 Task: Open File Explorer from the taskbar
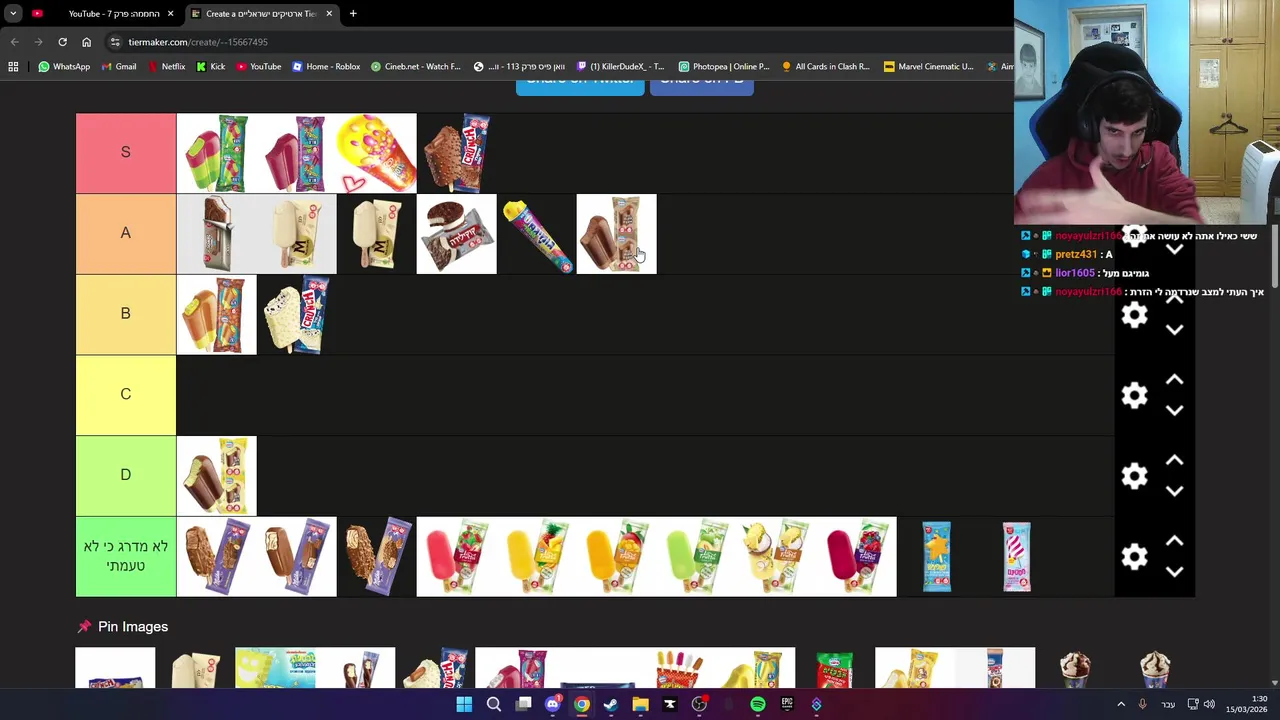click(640, 705)
